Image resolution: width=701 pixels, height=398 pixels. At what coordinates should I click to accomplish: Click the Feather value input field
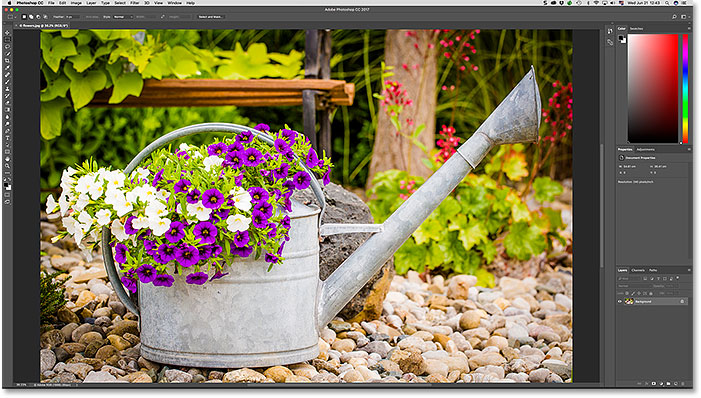click(73, 17)
